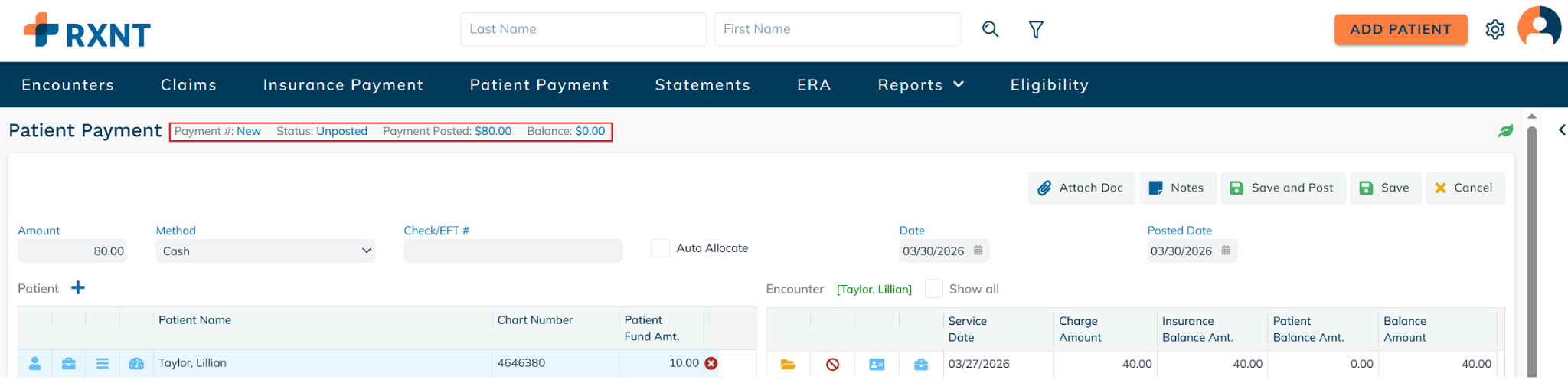The image size is (1568, 380).
Task: Go to the Insurance Payment tab
Action: coord(343,85)
